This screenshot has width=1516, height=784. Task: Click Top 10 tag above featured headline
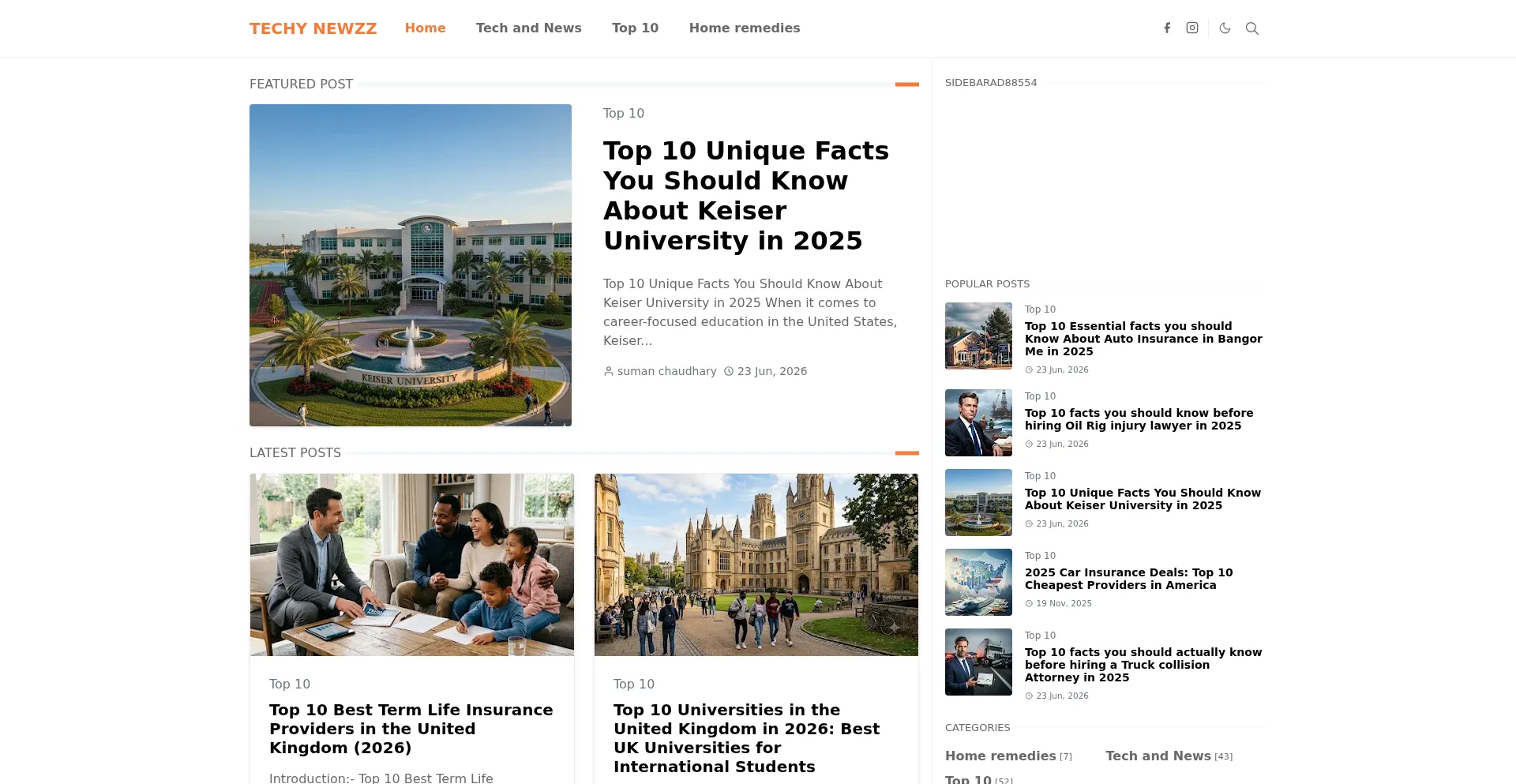point(624,114)
